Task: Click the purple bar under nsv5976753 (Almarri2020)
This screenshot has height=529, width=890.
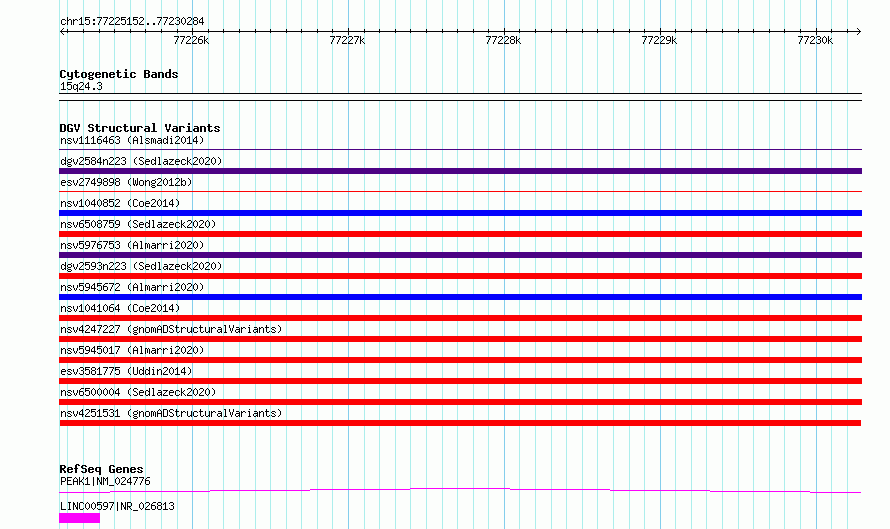Action: click(460, 255)
